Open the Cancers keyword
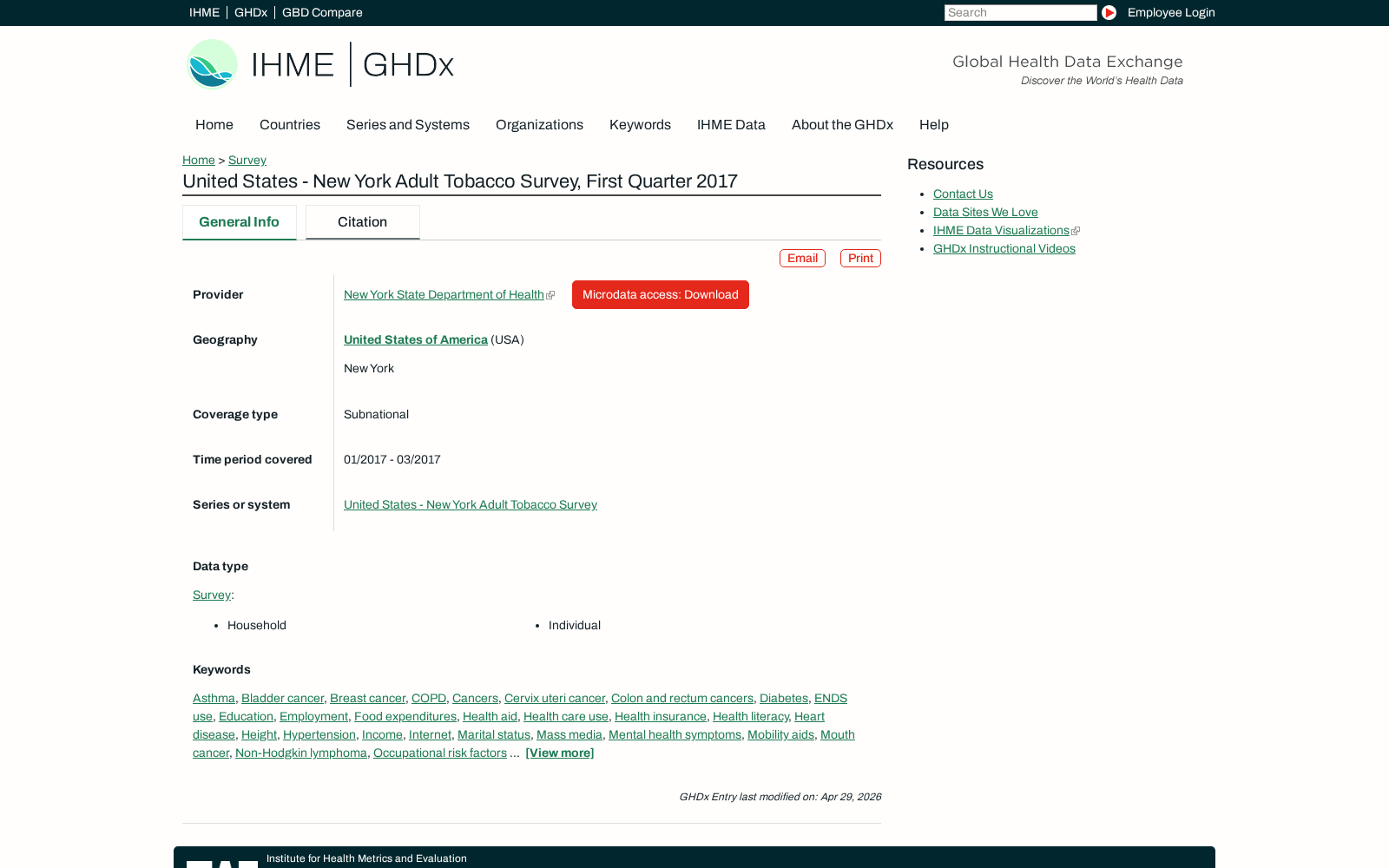 [475, 698]
